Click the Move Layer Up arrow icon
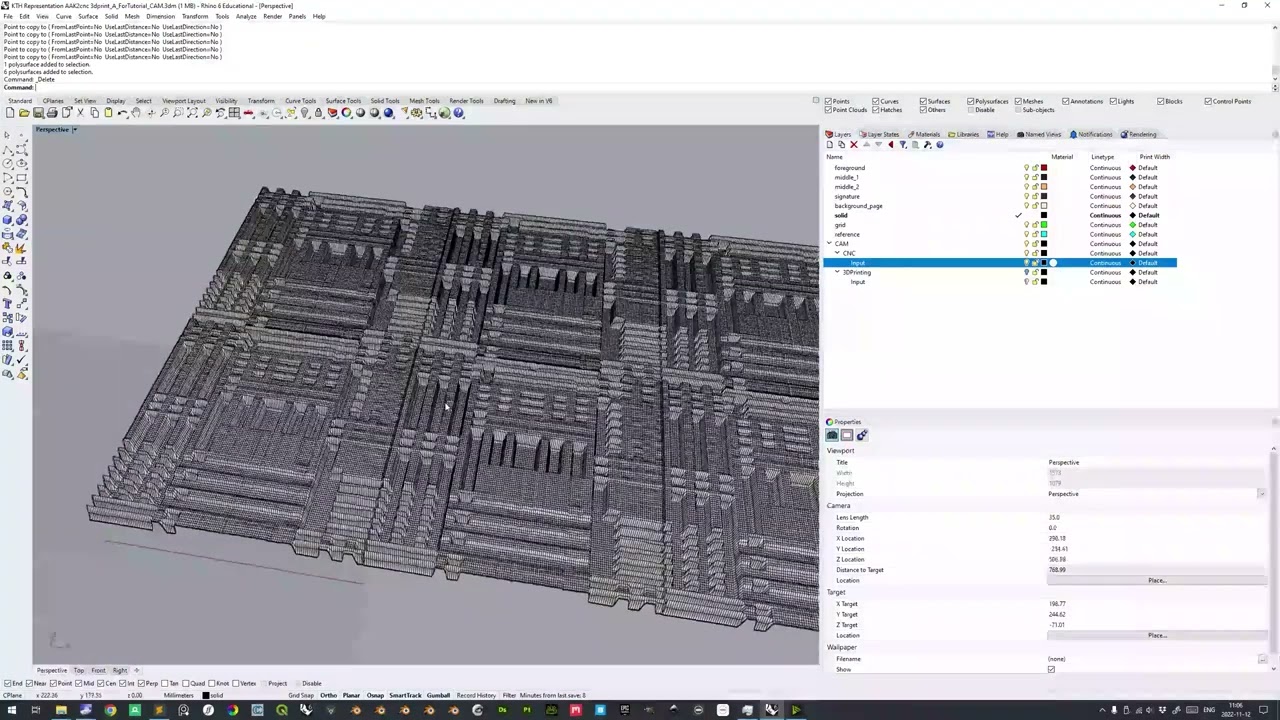The image size is (1280, 720). click(x=866, y=145)
